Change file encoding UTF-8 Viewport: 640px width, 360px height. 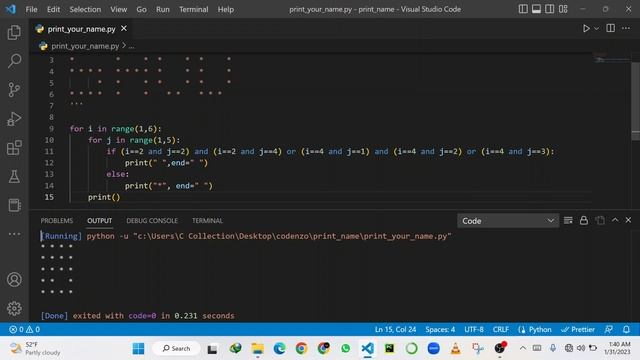click(x=474, y=329)
